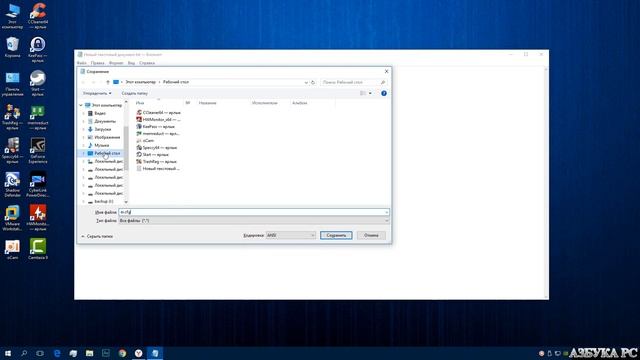The image size is (640, 360).
Task: Collapse the Этот компьютер tree node
Action: [81, 105]
